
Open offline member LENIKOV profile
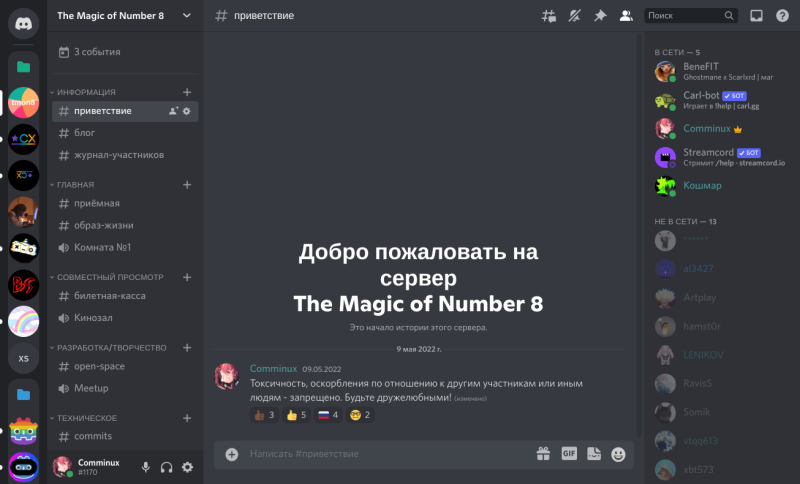pos(720,355)
